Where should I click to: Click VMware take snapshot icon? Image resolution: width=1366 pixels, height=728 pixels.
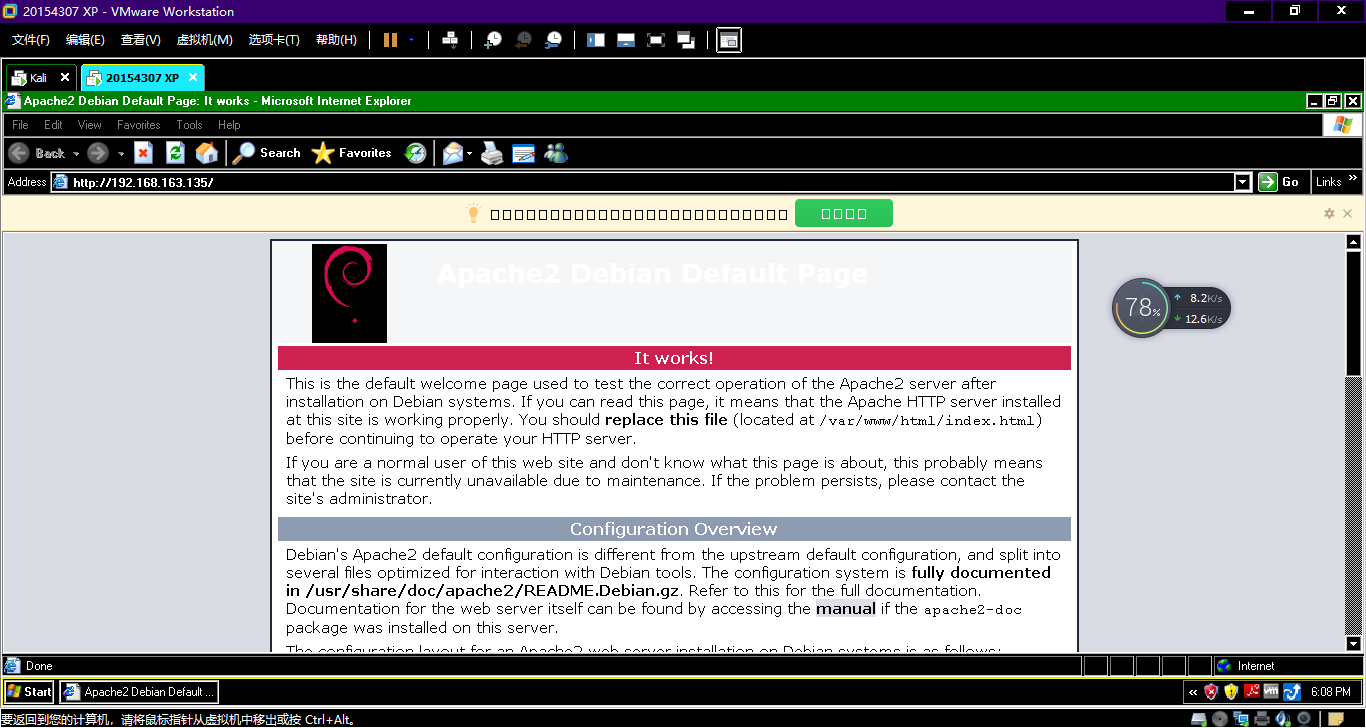[x=493, y=40]
